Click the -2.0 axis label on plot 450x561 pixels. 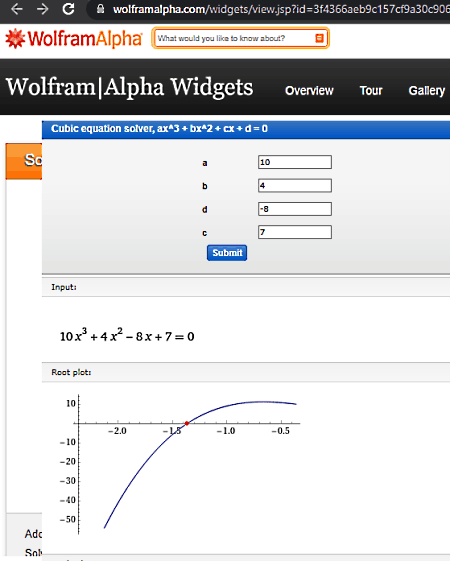117,431
